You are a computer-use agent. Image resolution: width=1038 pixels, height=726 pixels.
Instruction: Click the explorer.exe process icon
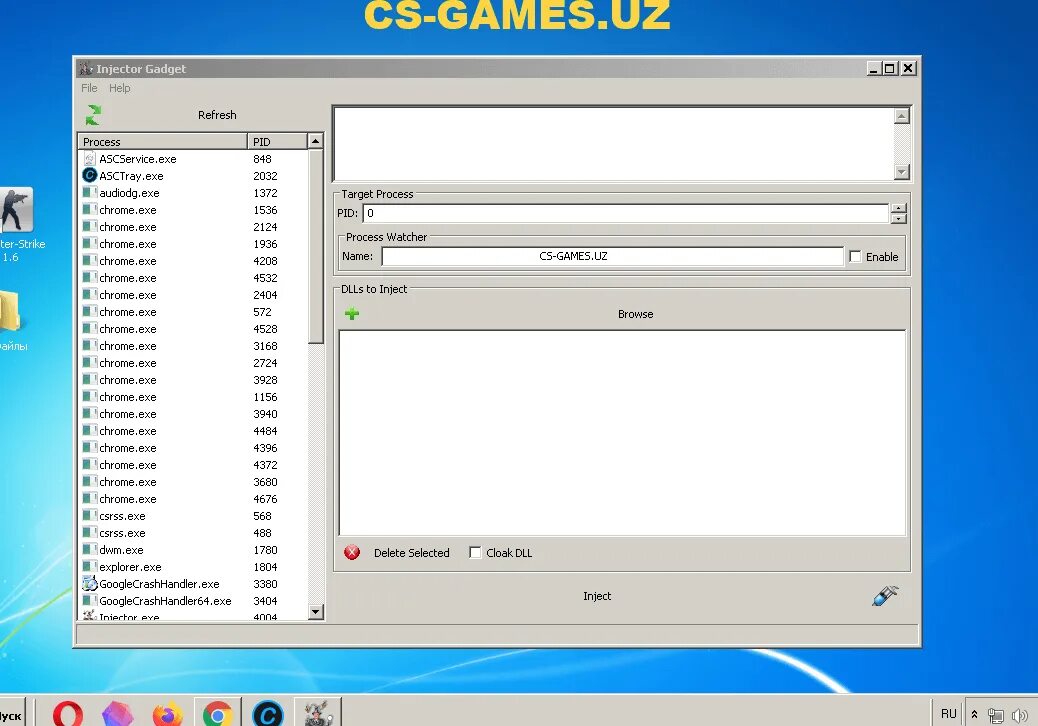(x=89, y=567)
